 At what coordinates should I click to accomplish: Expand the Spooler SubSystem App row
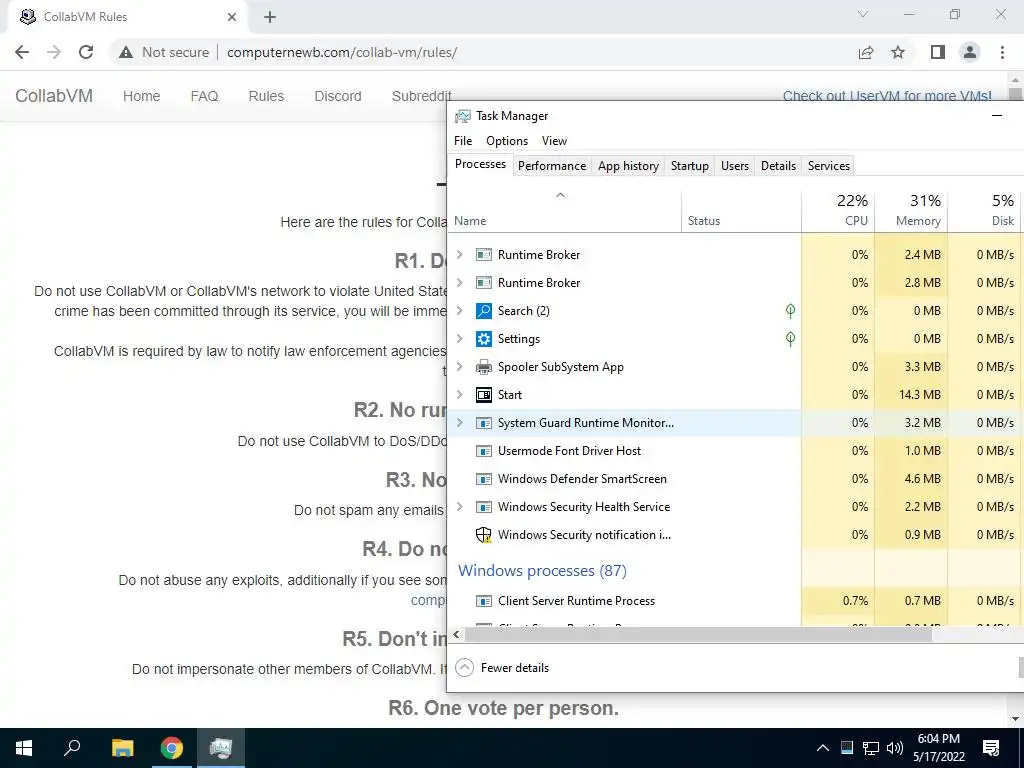pos(460,367)
